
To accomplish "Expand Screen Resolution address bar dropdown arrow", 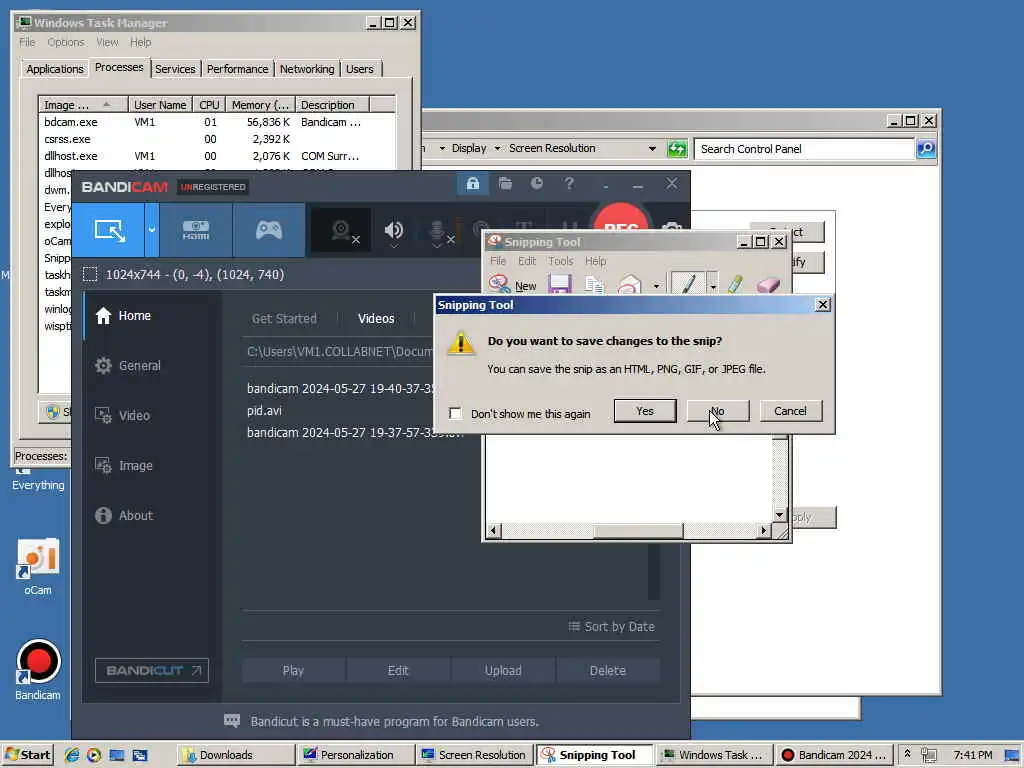I will 652,149.
